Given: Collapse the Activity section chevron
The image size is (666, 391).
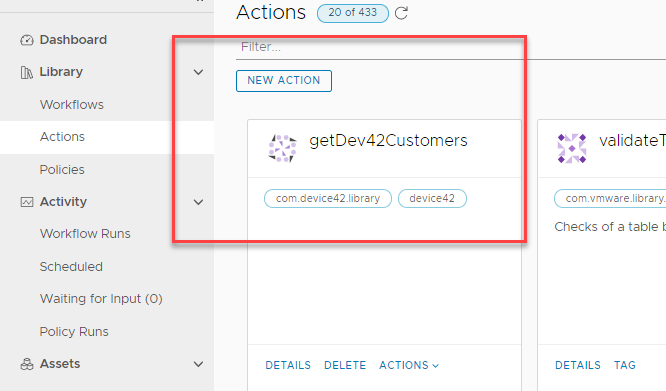Looking at the screenshot, I should [x=198, y=202].
